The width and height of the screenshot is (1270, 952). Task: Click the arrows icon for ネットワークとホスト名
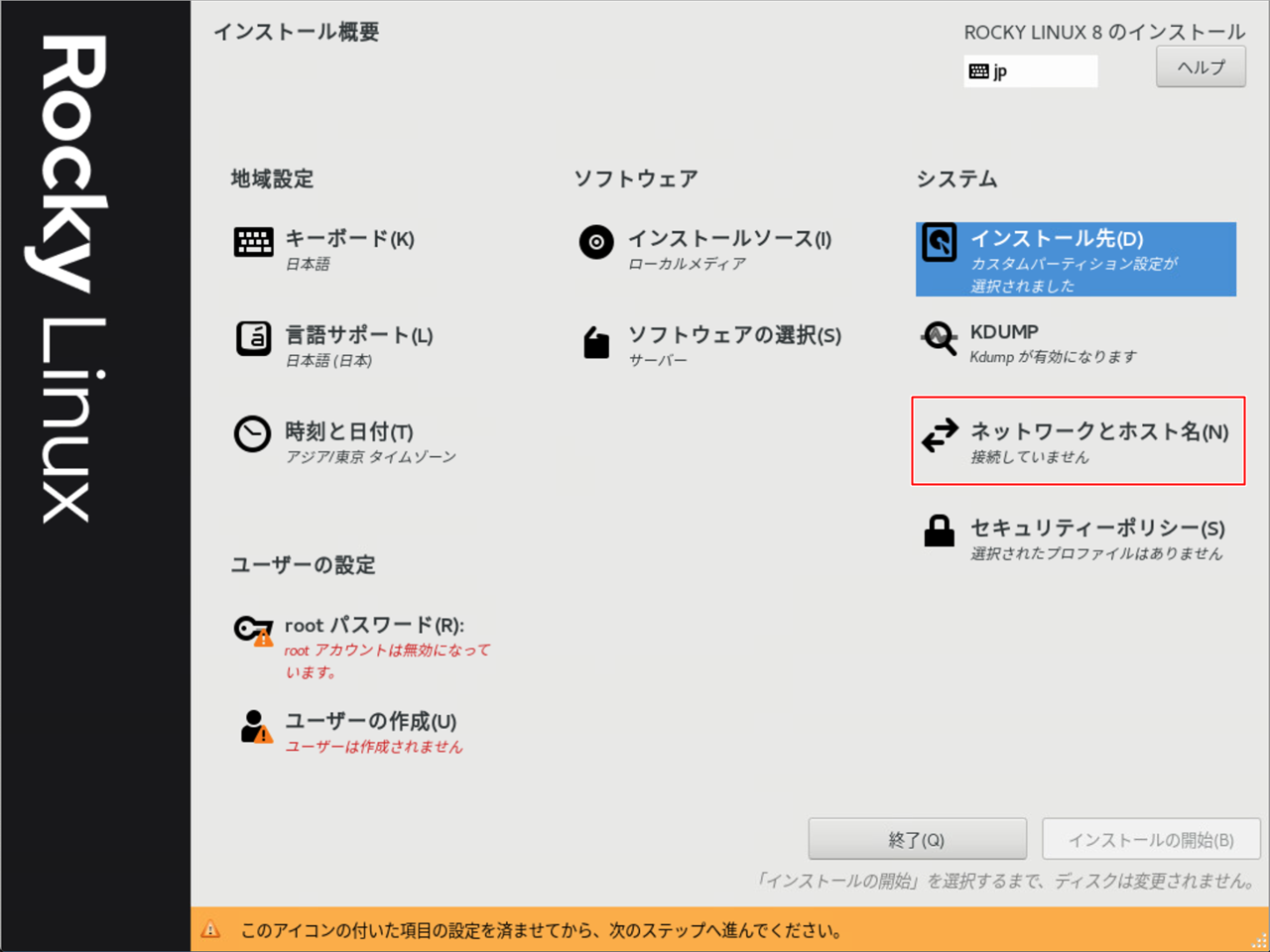pyautogui.click(x=939, y=434)
